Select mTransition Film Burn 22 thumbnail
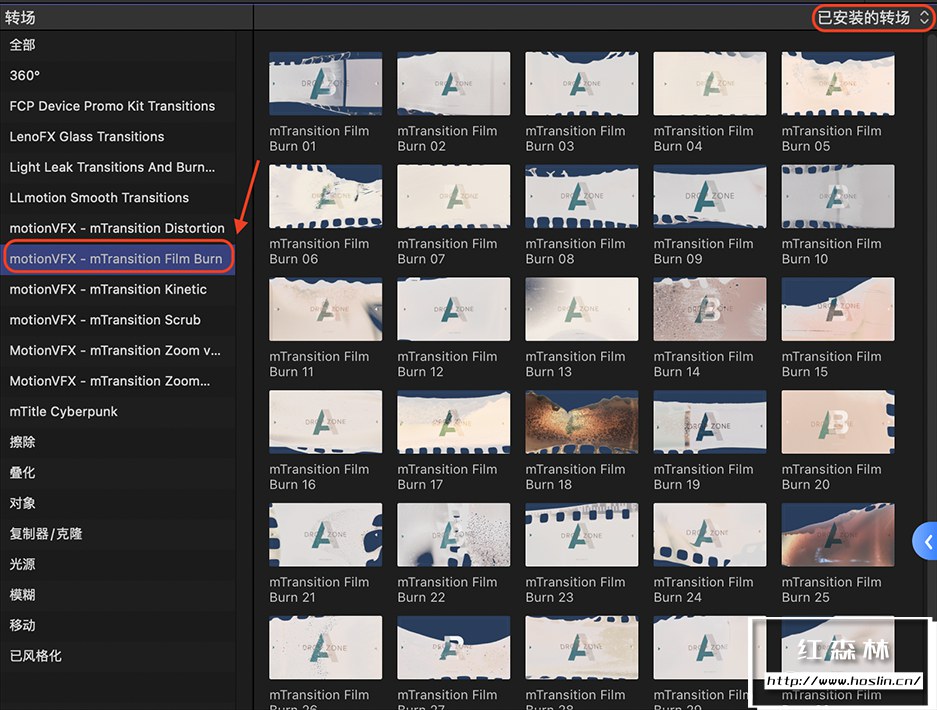937x710 pixels. pyautogui.click(x=454, y=535)
